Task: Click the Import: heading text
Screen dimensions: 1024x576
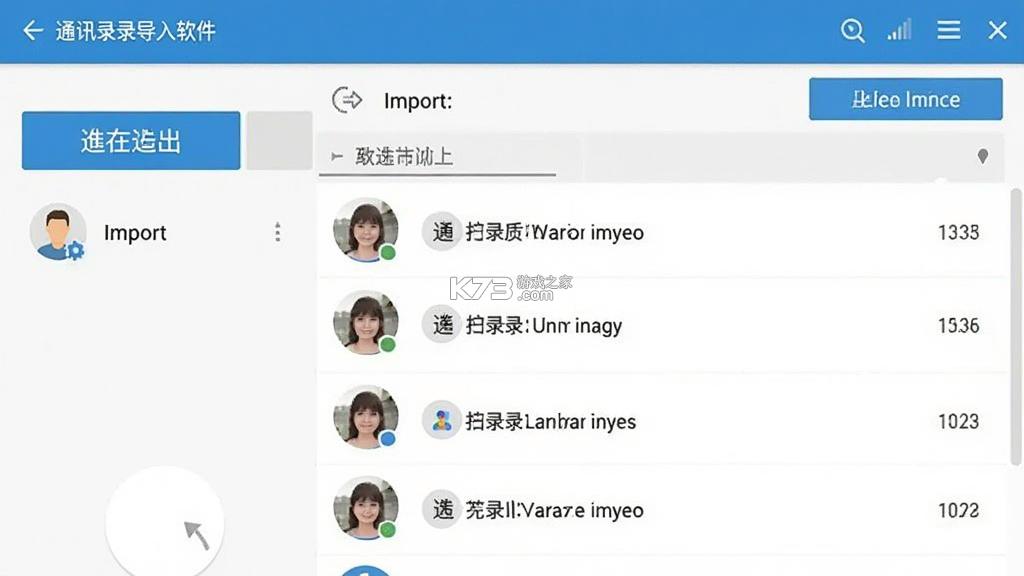Action: coord(418,101)
